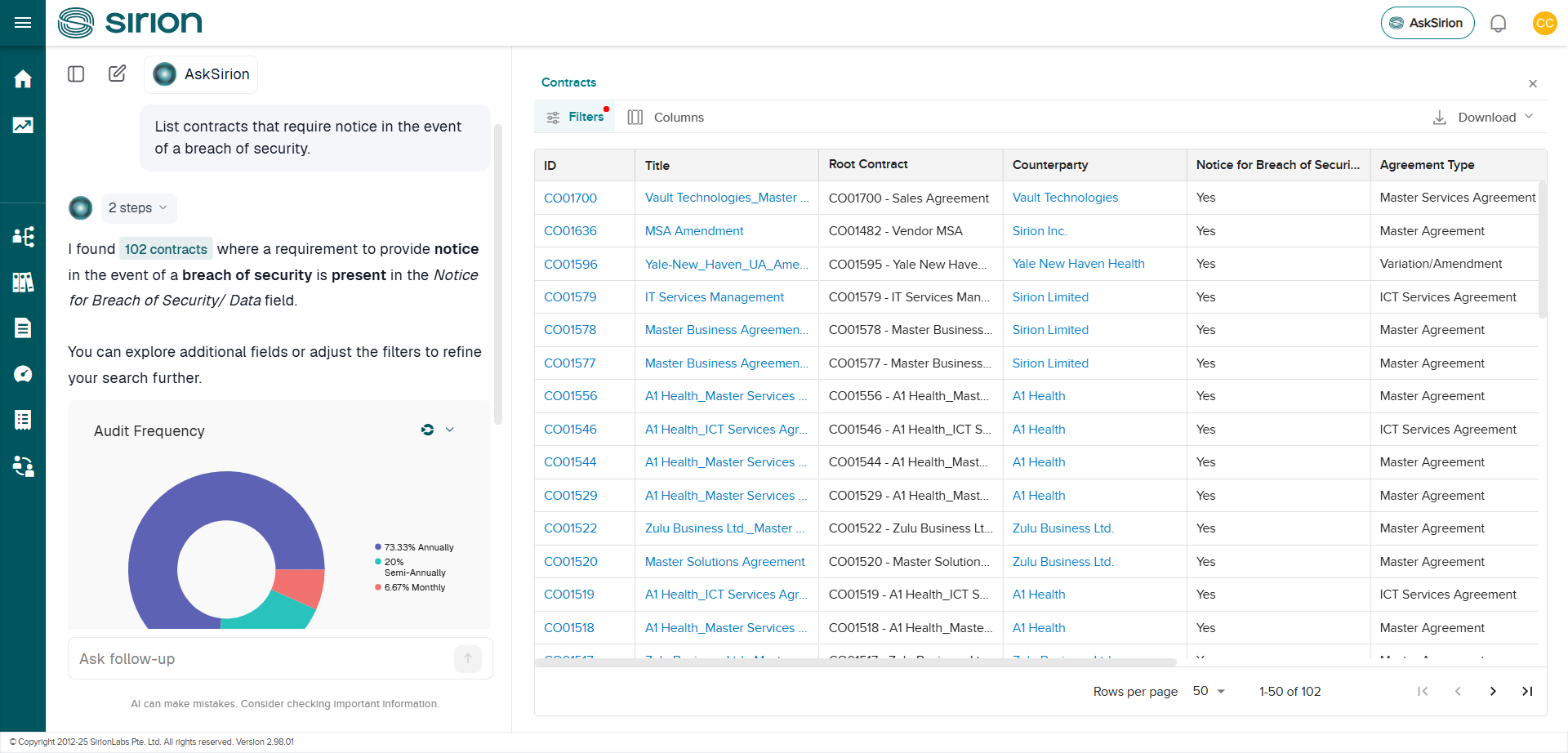Open contract CO01700
The image size is (1568, 753).
point(570,198)
